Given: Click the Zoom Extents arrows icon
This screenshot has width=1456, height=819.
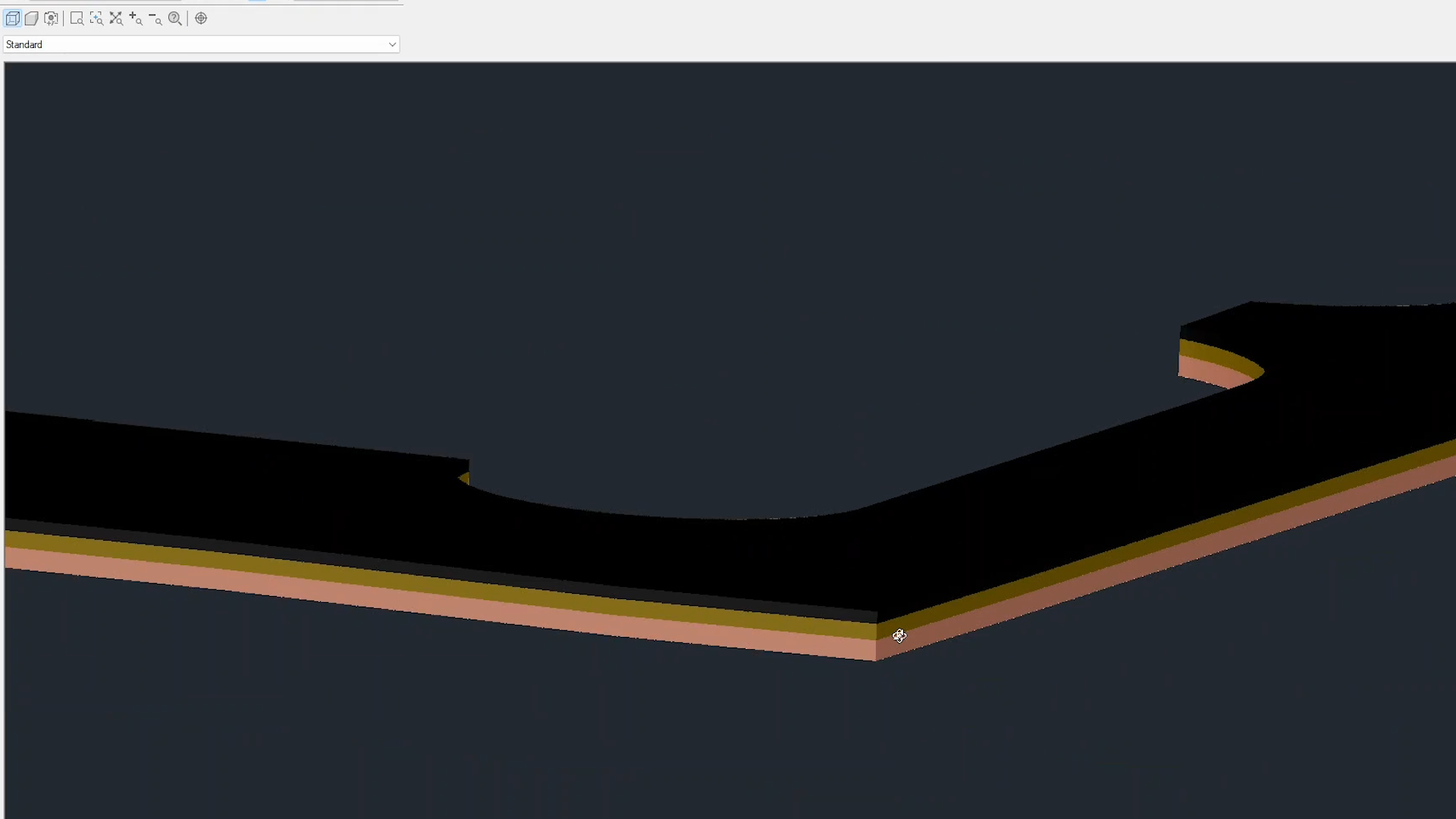Looking at the screenshot, I should click(116, 18).
